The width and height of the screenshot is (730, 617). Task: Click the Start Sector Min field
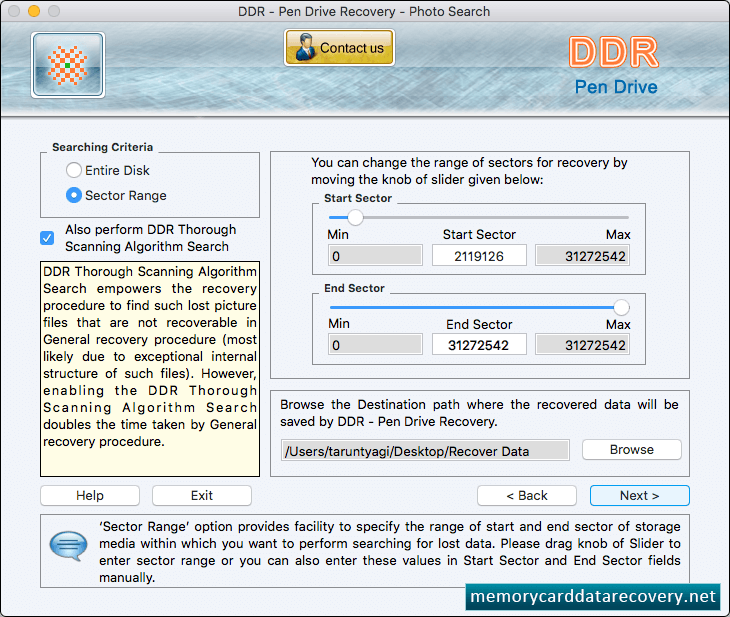375,256
